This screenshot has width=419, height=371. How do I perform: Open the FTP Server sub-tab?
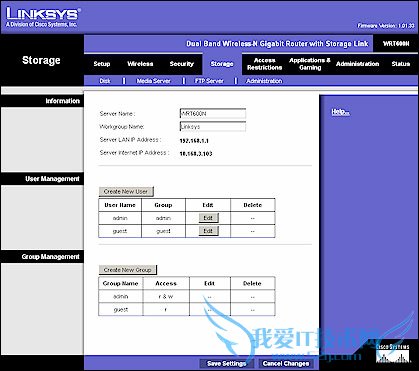(209, 81)
